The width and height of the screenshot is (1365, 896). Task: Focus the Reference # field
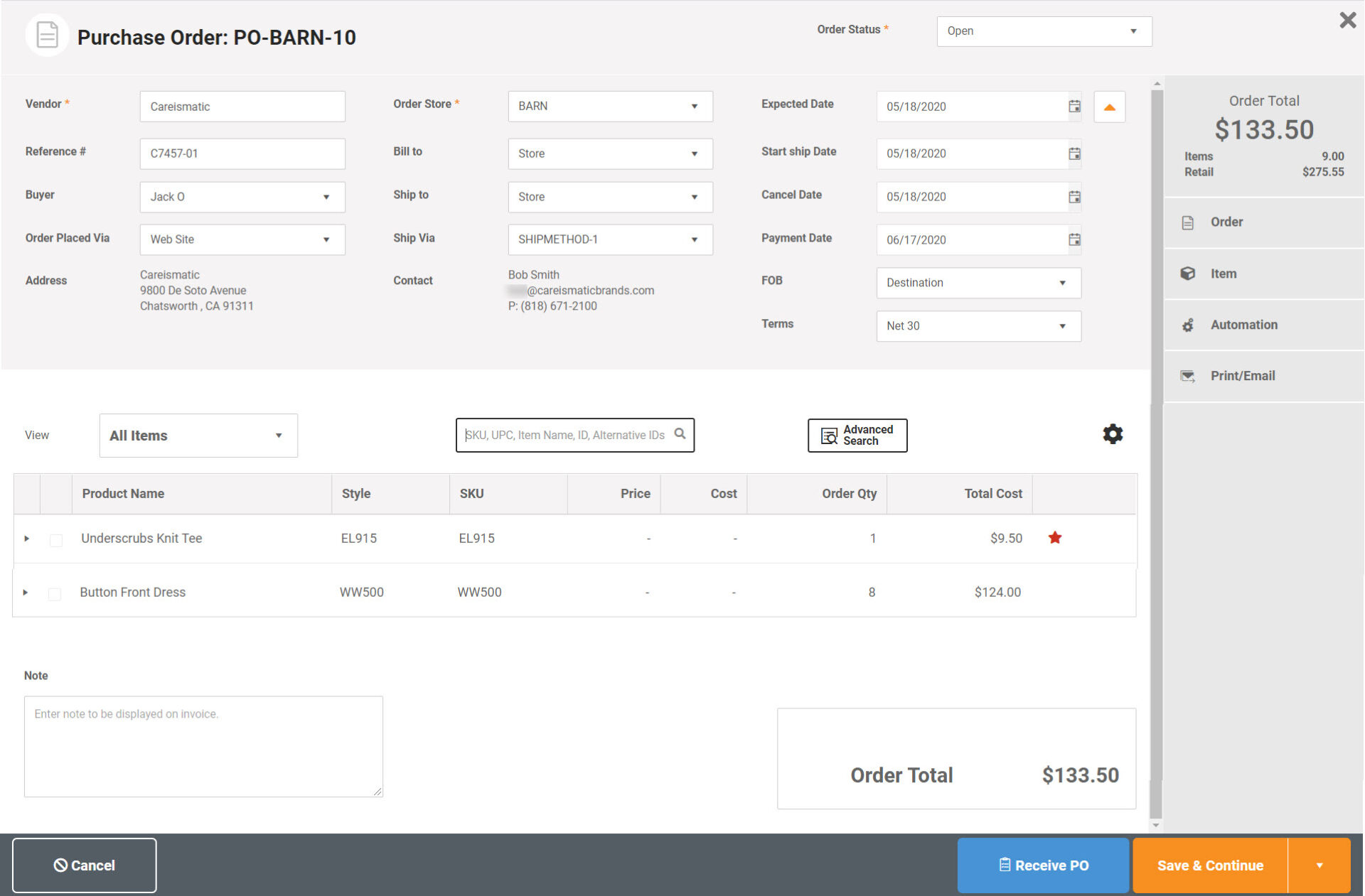tap(242, 153)
